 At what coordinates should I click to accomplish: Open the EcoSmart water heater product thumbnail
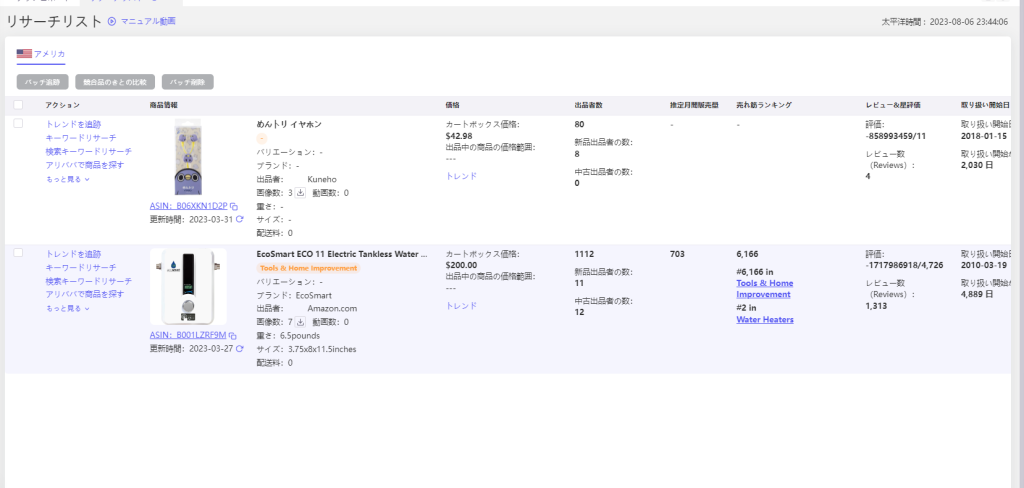point(188,287)
